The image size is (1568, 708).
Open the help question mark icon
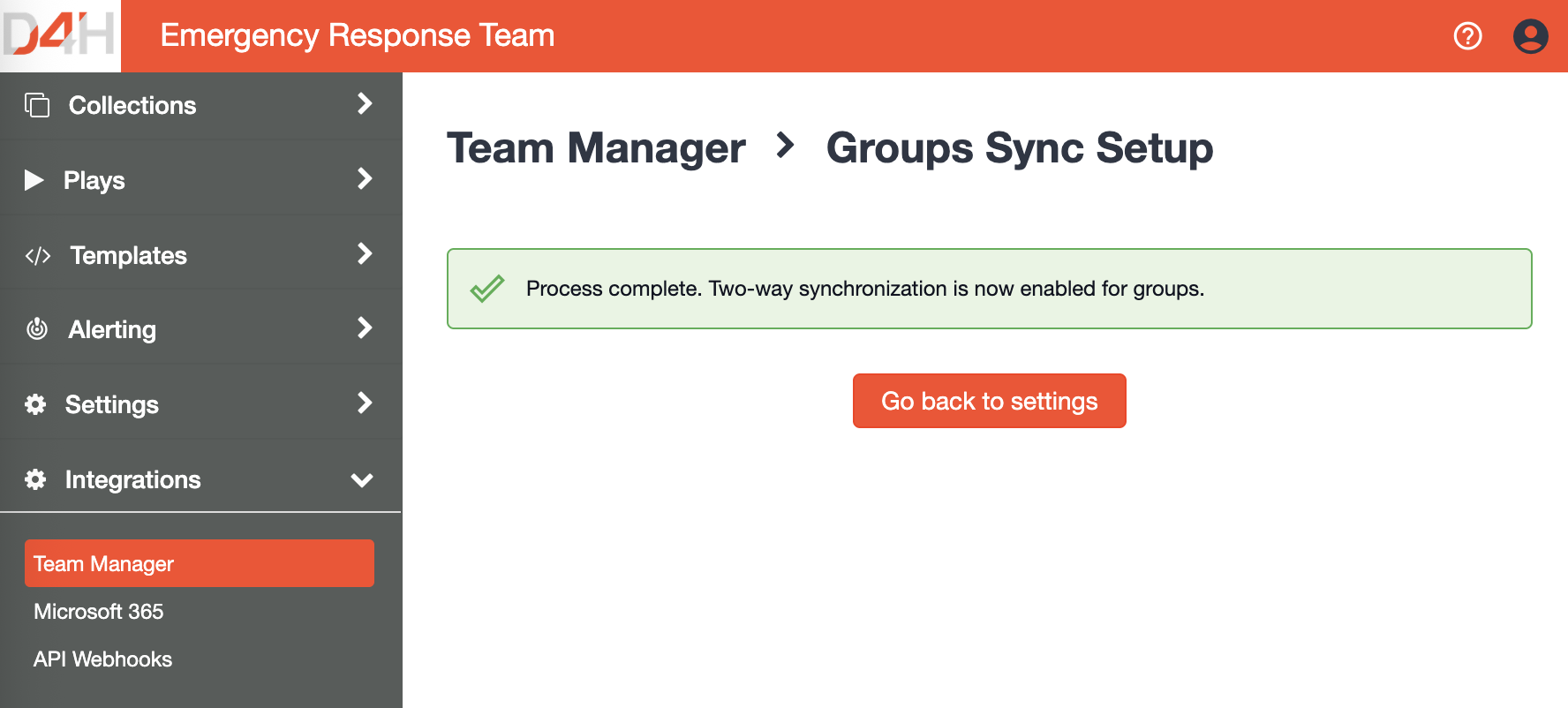(1467, 36)
